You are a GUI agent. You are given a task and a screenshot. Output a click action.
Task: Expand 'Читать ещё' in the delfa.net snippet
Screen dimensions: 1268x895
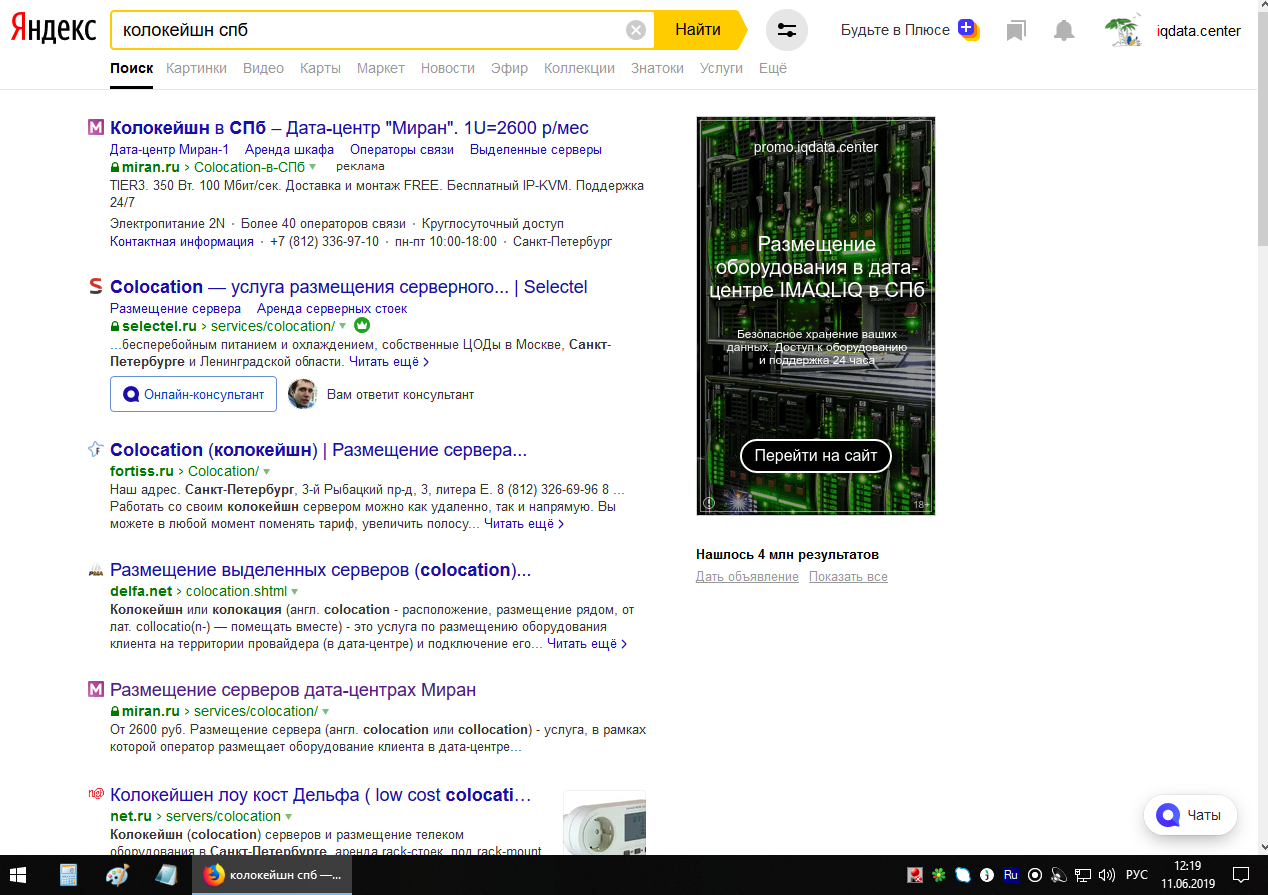coord(587,643)
